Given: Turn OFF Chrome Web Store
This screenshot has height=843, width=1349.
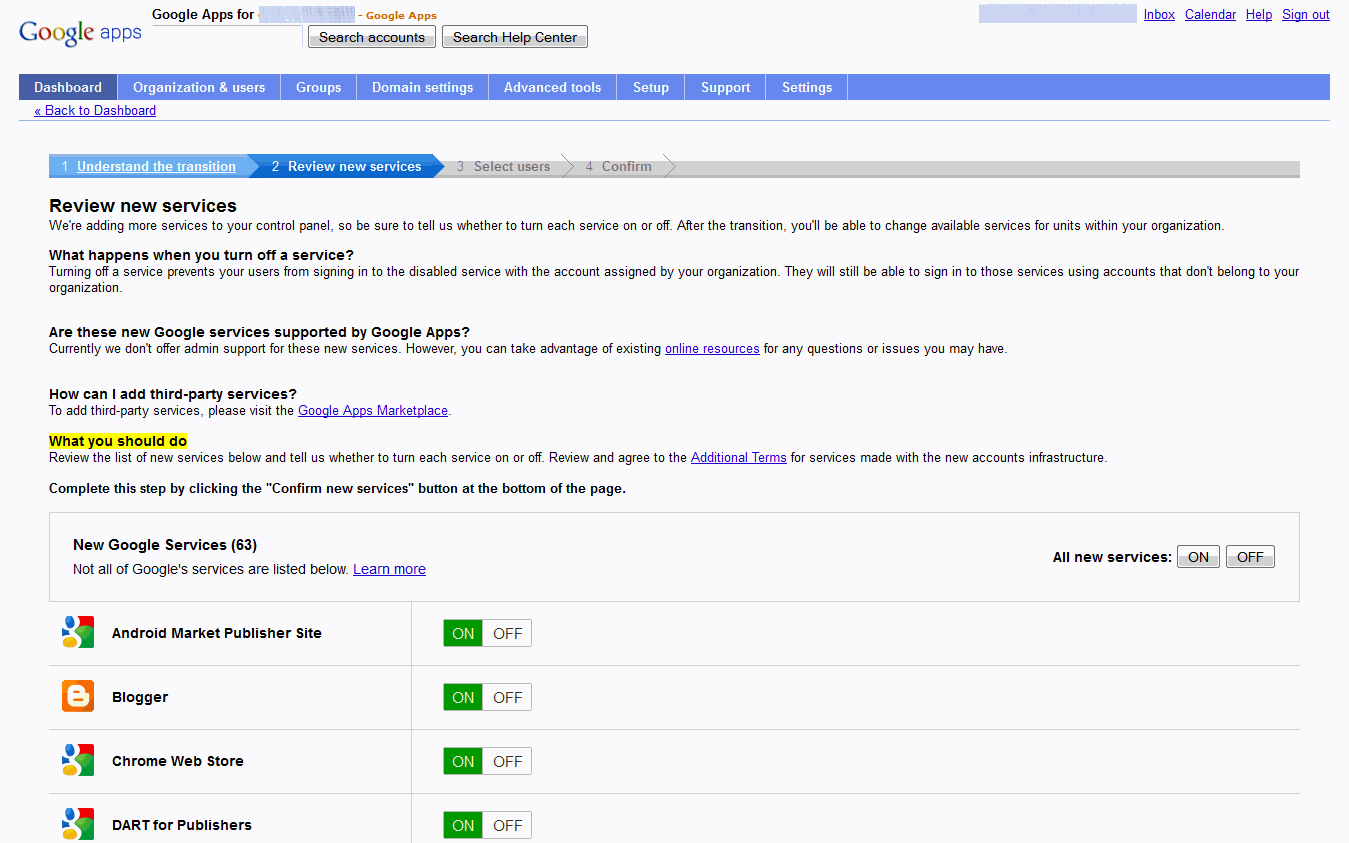Looking at the screenshot, I should click(x=507, y=761).
